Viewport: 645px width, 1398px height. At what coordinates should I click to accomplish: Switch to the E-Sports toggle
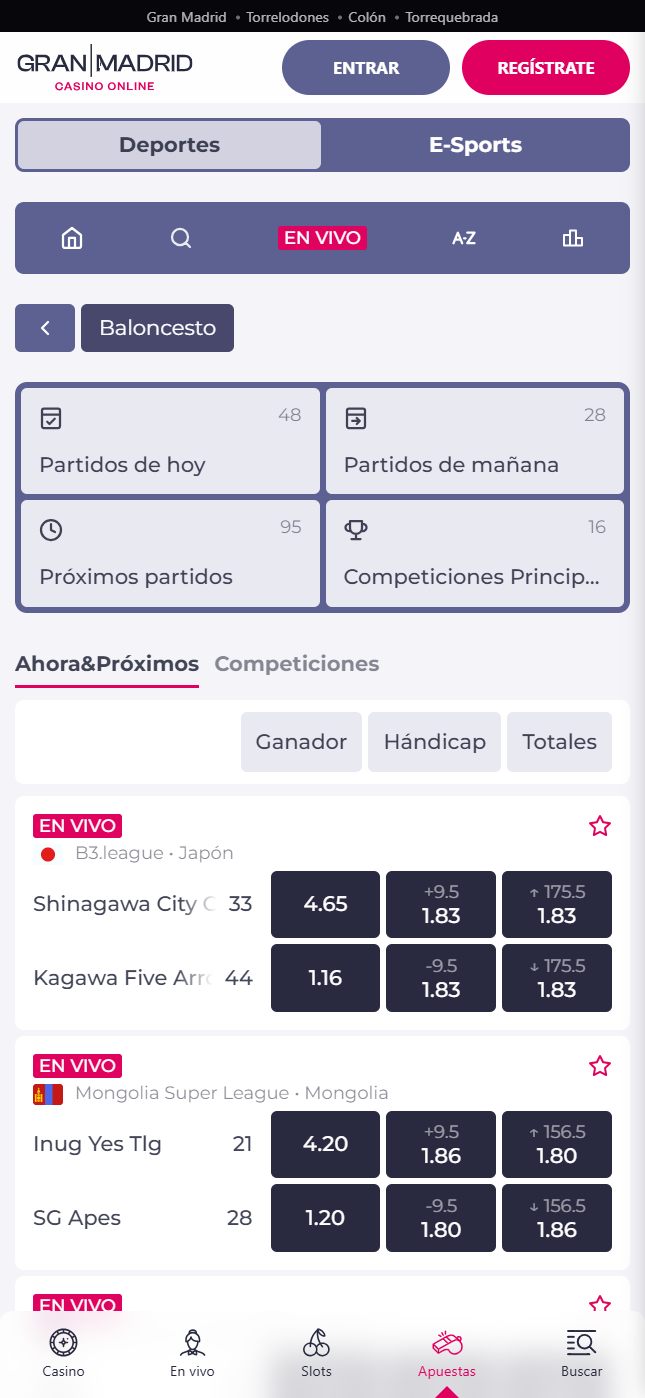coord(476,145)
